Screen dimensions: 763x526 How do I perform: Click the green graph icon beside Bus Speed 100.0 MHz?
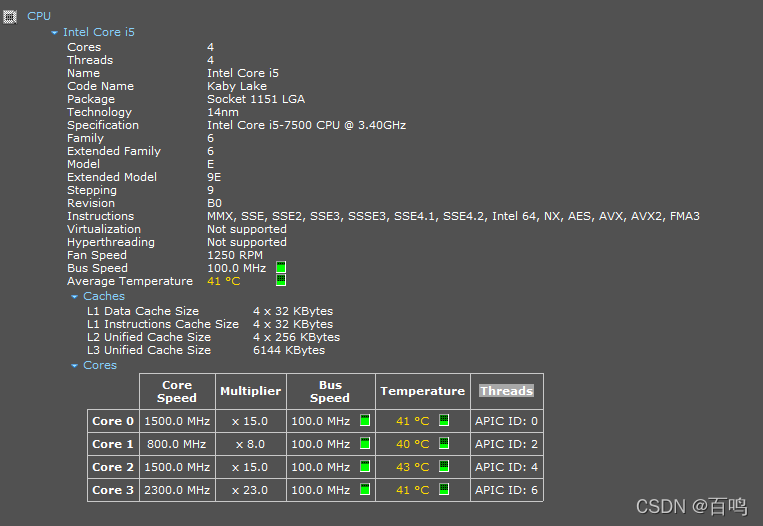(281, 268)
